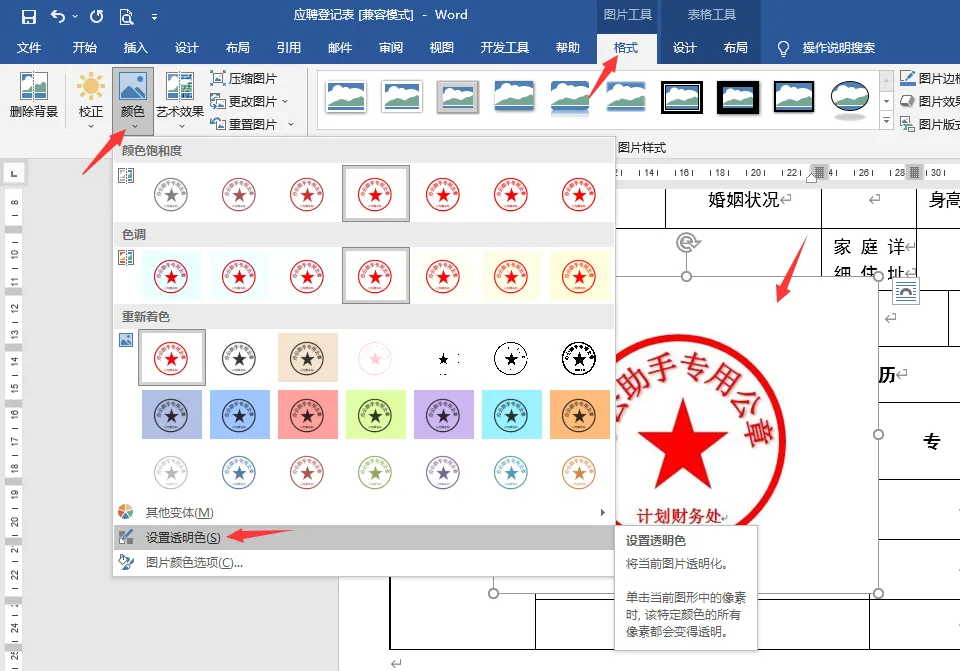Click the recolor section icon

pyautogui.click(x=126, y=340)
